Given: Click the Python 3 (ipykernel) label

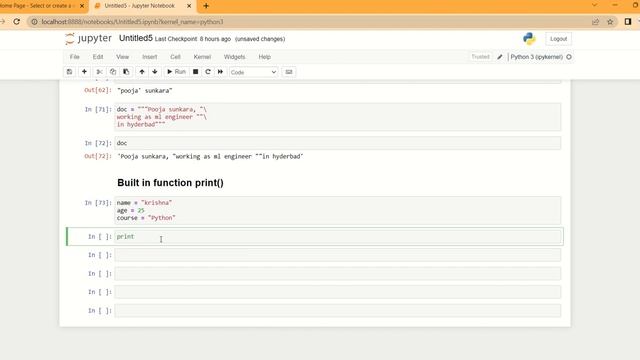Looking at the screenshot, I should 536,57.
